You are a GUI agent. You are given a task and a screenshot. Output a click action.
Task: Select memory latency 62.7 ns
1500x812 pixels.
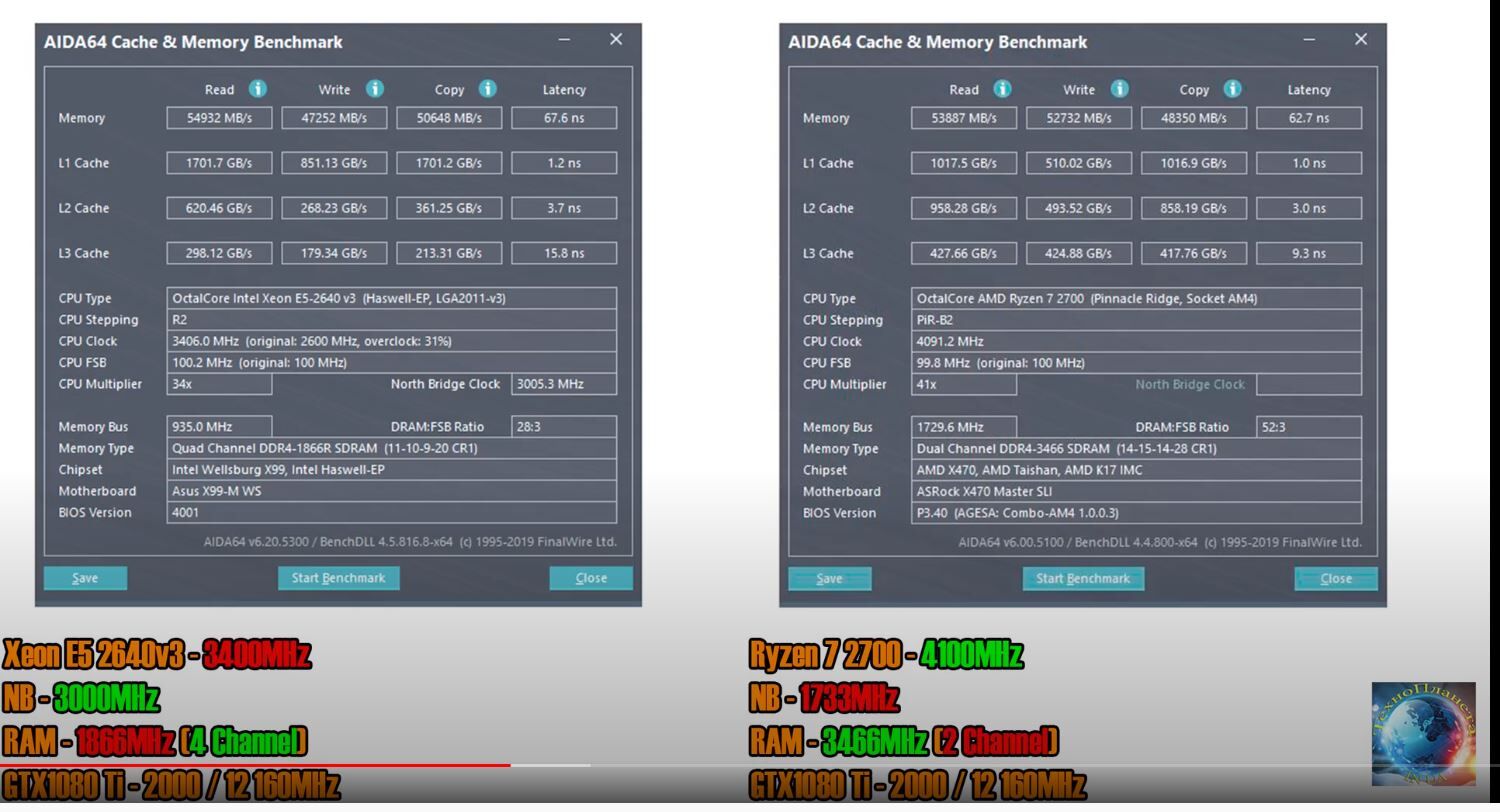[x=1309, y=118]
